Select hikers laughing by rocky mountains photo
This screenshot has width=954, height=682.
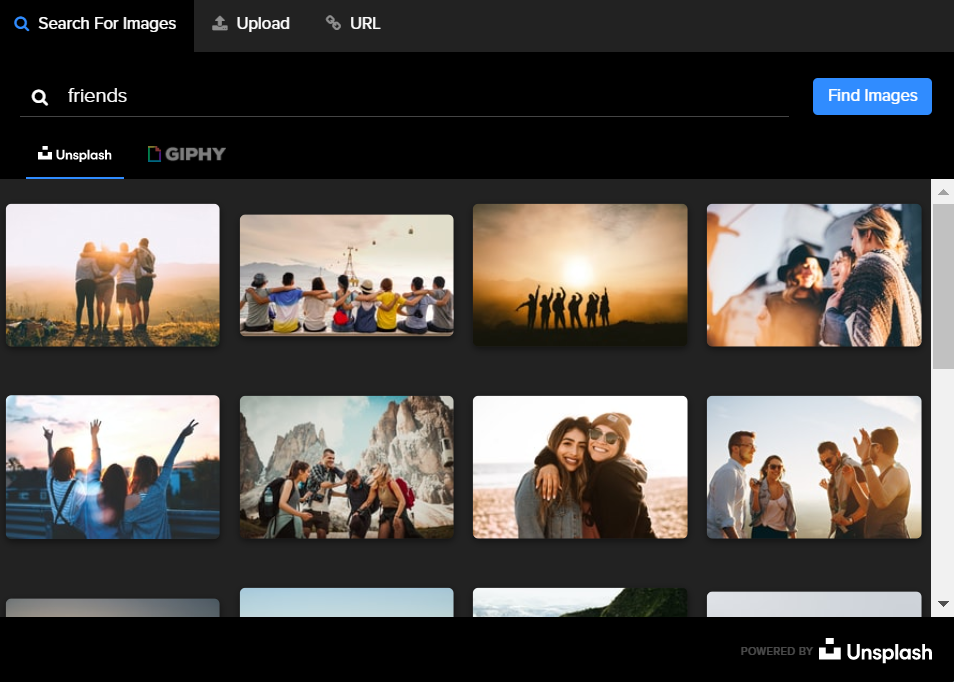(x=347, y=467)
